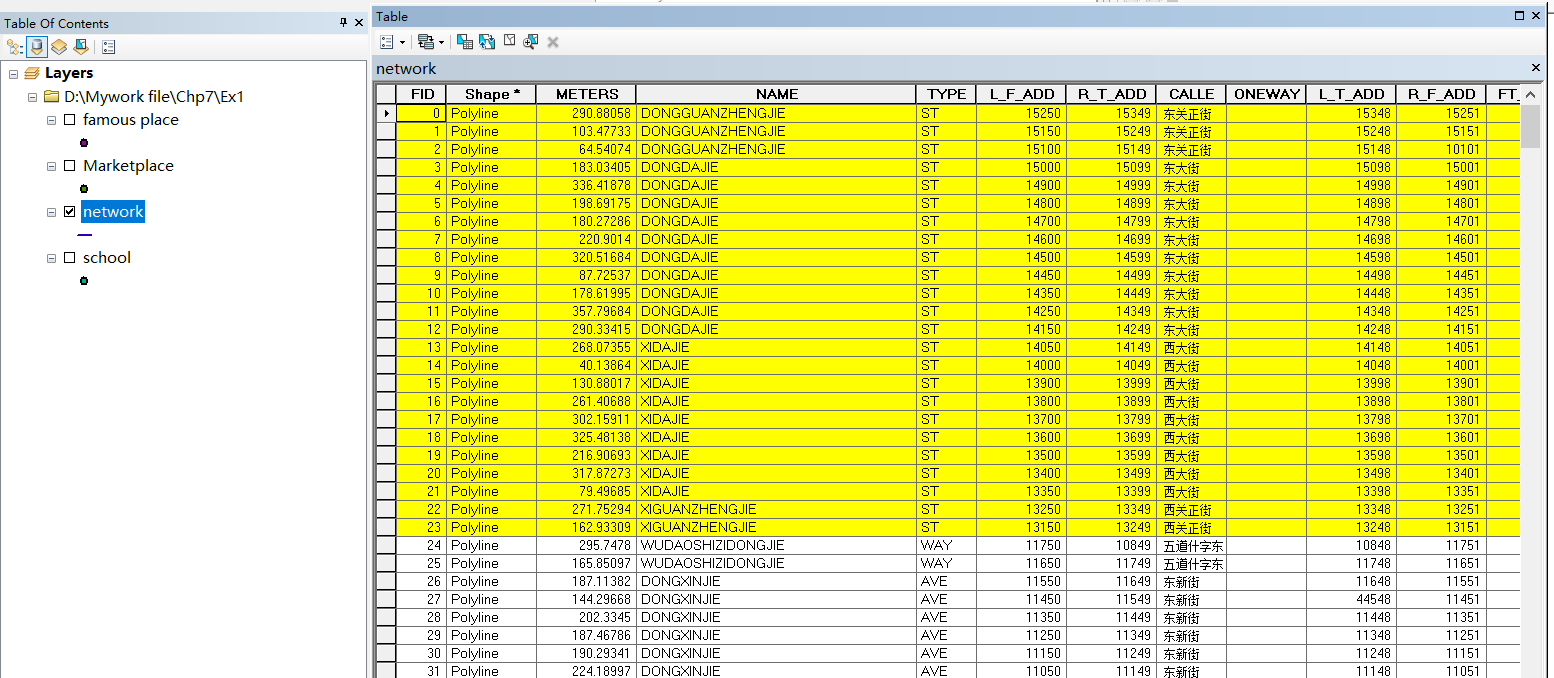Select the CALLE column header

(x=1191, y=94)
